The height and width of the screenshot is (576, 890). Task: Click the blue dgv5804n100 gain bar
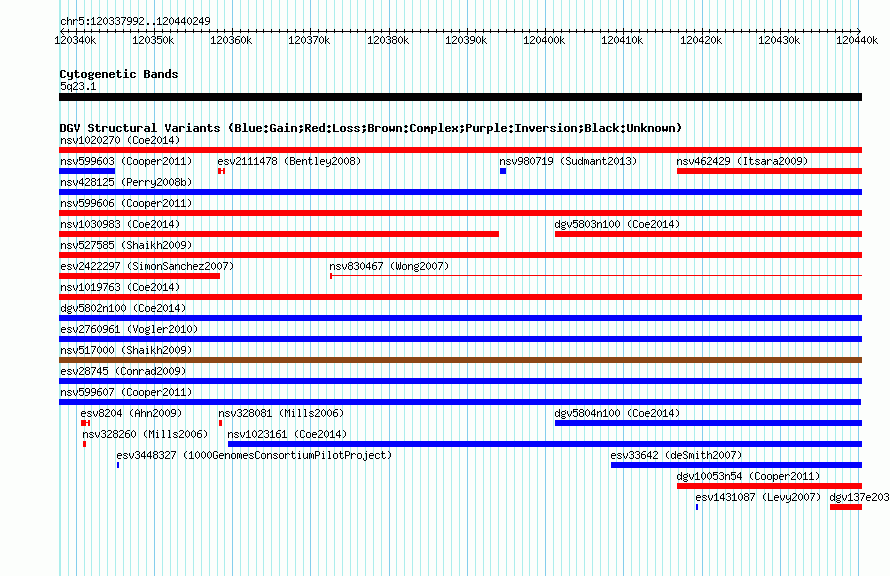click(x=708, y=423)
